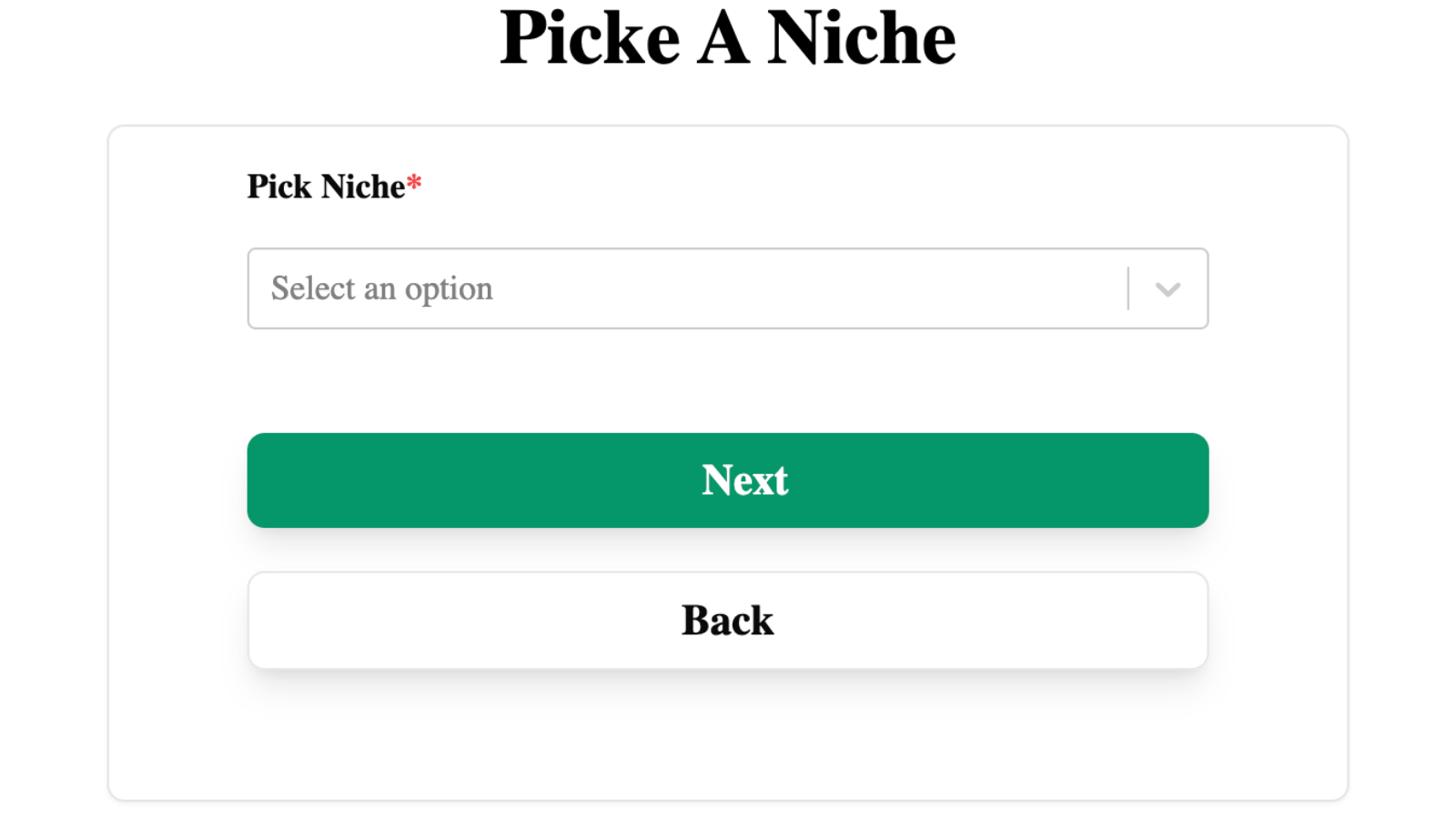Click the "Pick Niche" field label

point(326,187)
